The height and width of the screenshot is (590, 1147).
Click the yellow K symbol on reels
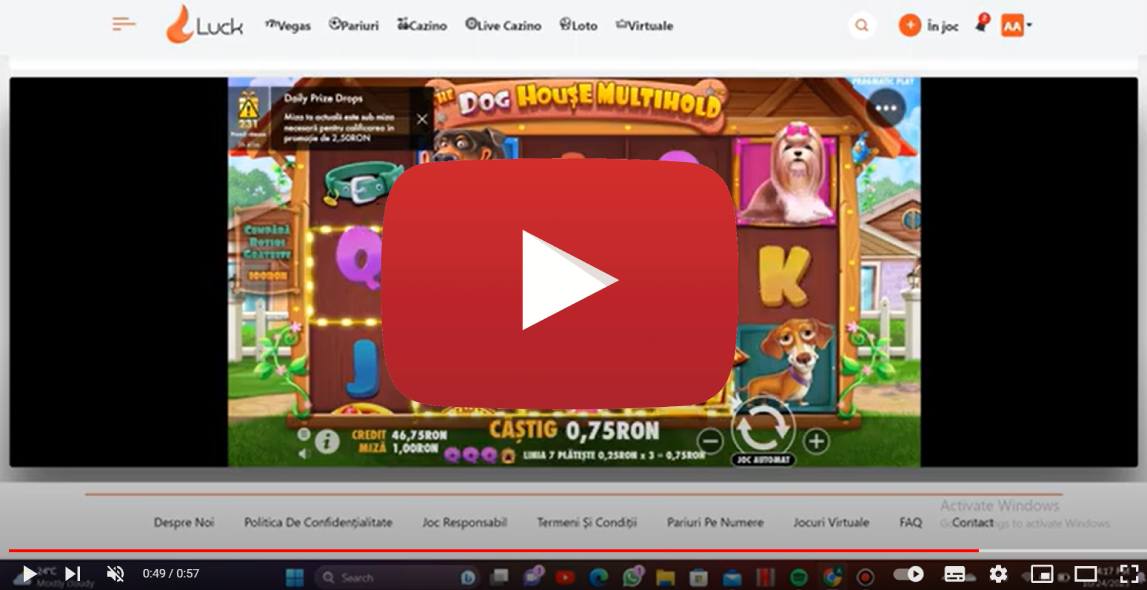tap(784, 276)
